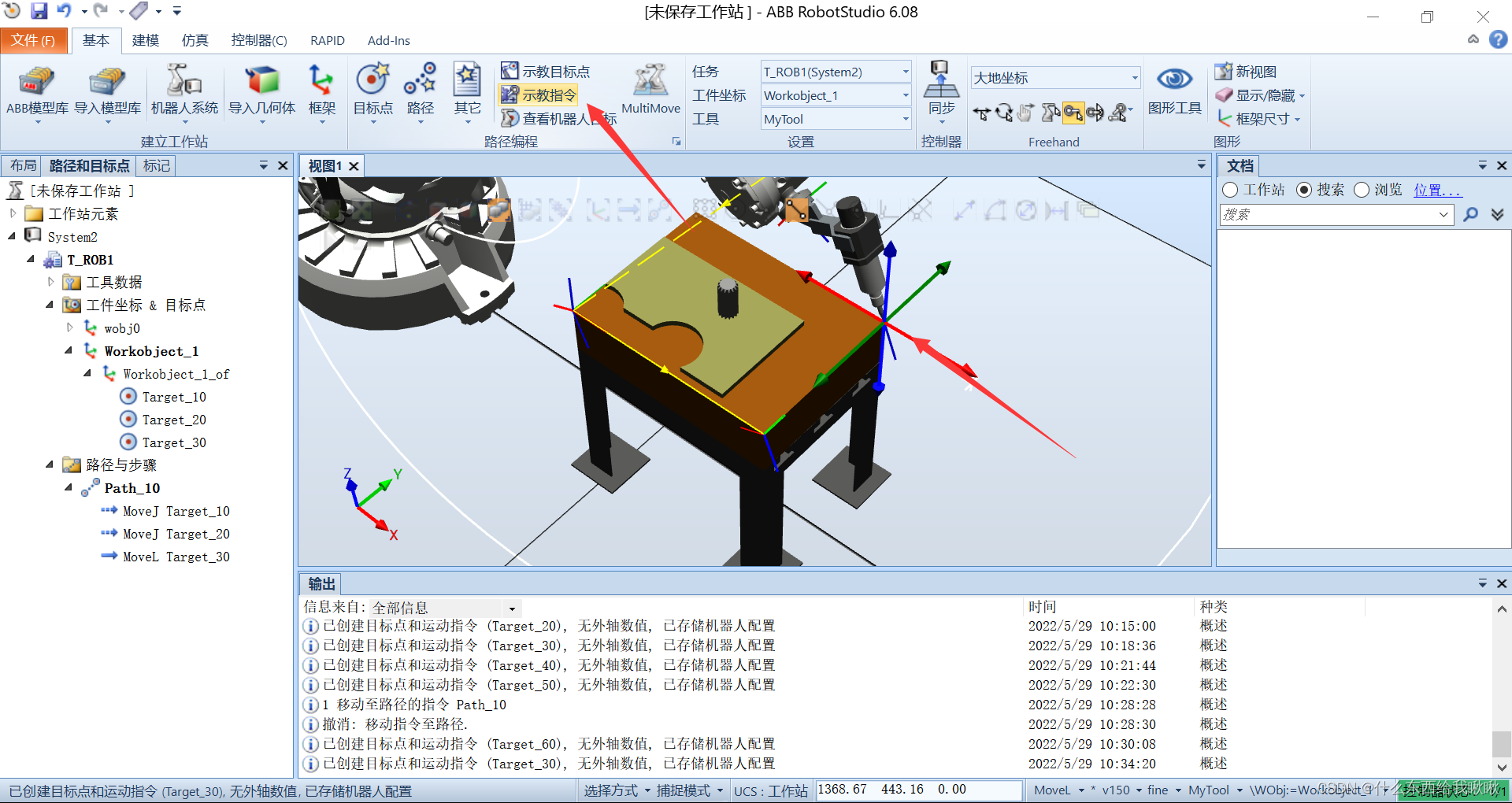Select the Freehand Move tool
Screen dimensions: 1512x803
click(981, 113)
